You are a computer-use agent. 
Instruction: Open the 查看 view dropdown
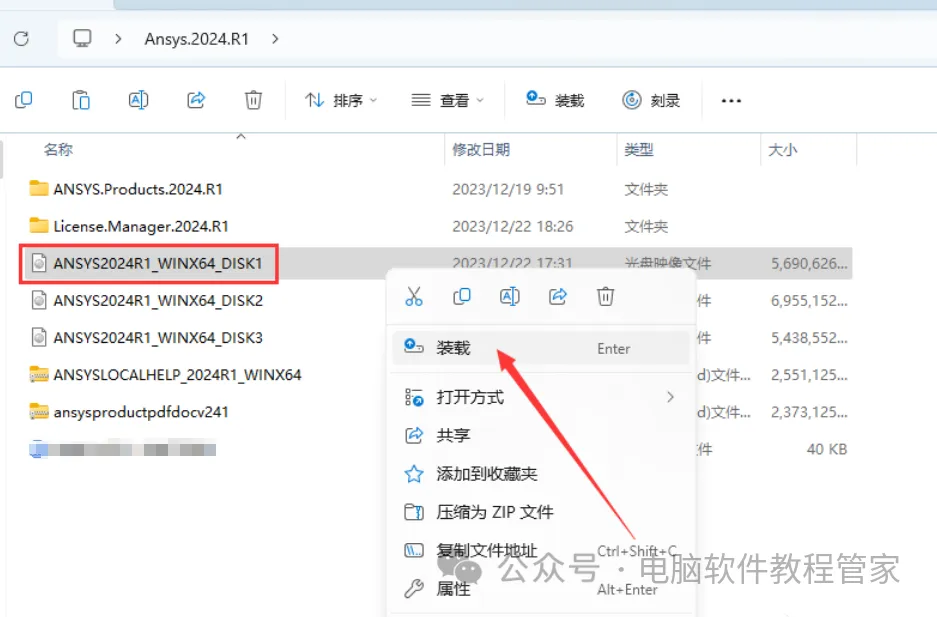(x=447, y=100)
